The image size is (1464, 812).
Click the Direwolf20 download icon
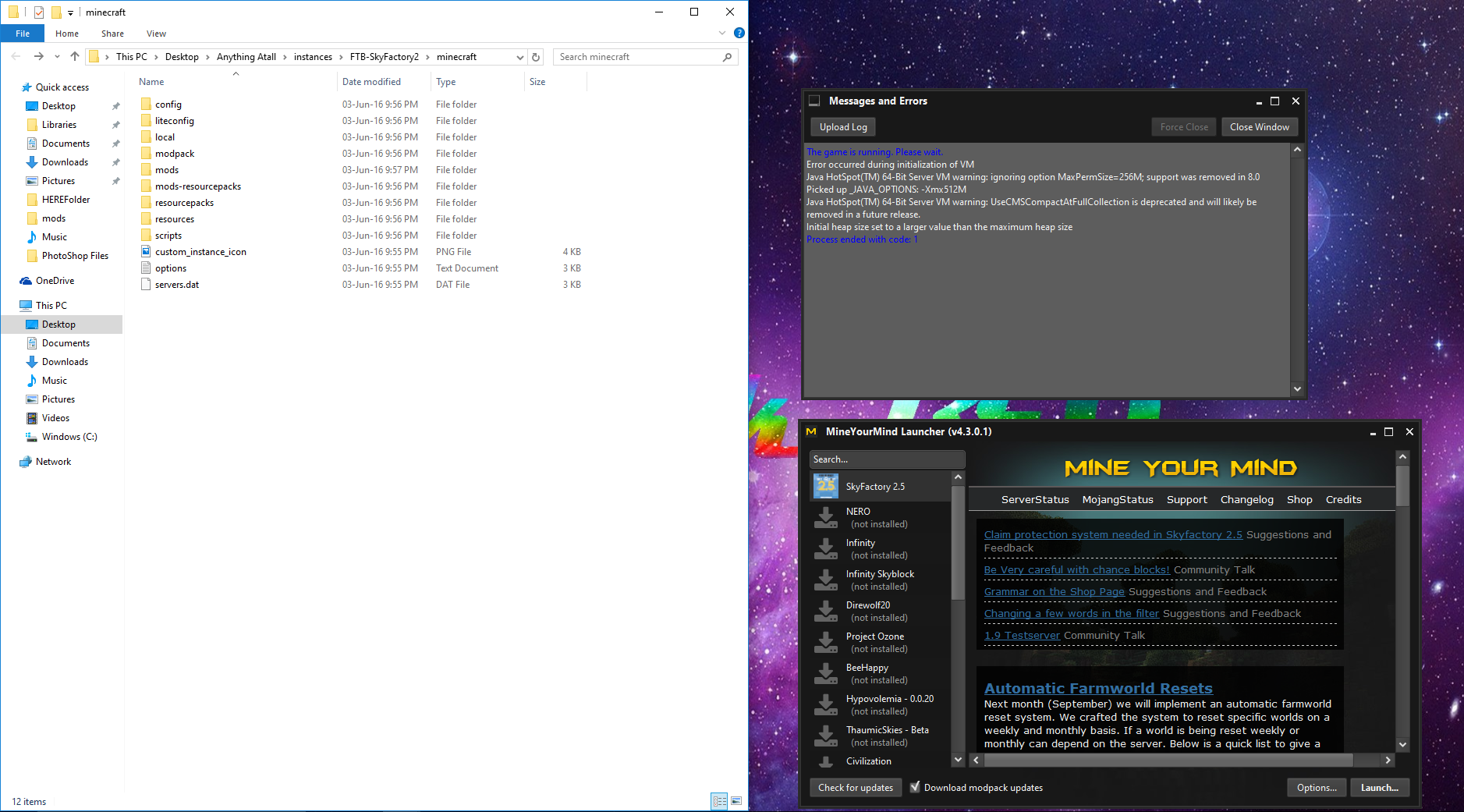point(825,611)
